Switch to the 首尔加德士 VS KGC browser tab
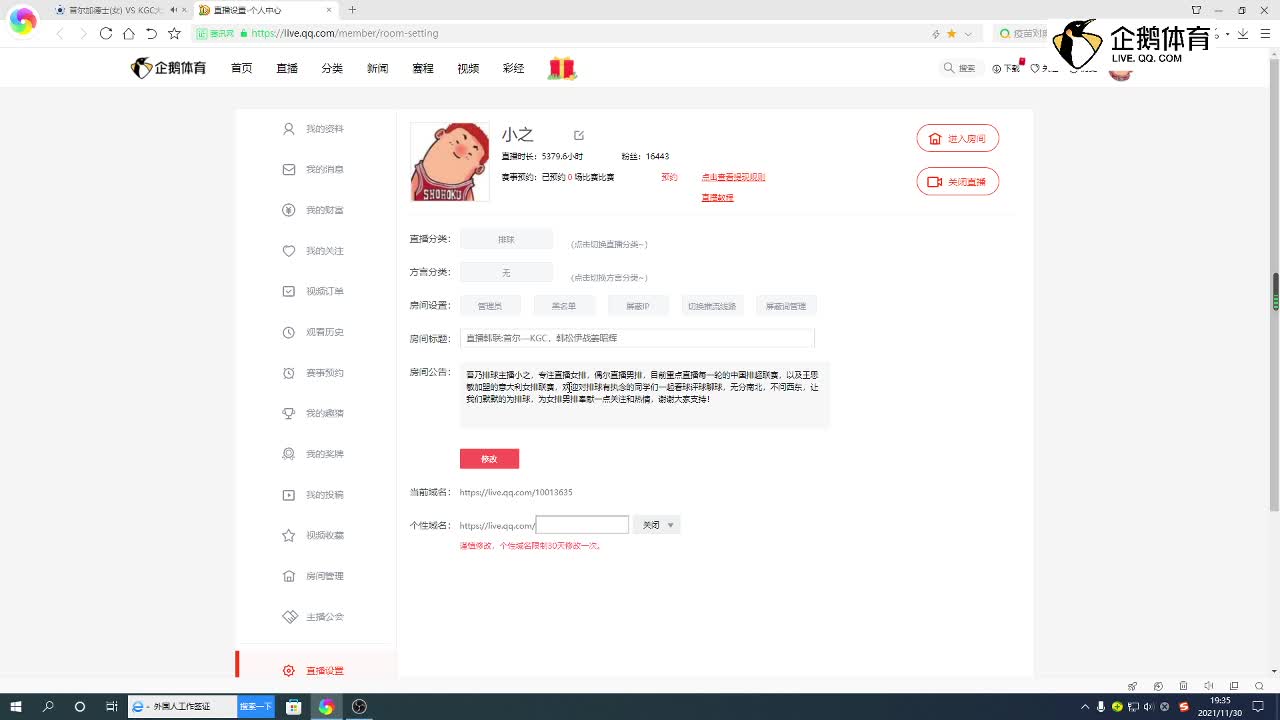The width and height of the screenshot is (1280, 720). pyautogui.click(x=108, y=10)
